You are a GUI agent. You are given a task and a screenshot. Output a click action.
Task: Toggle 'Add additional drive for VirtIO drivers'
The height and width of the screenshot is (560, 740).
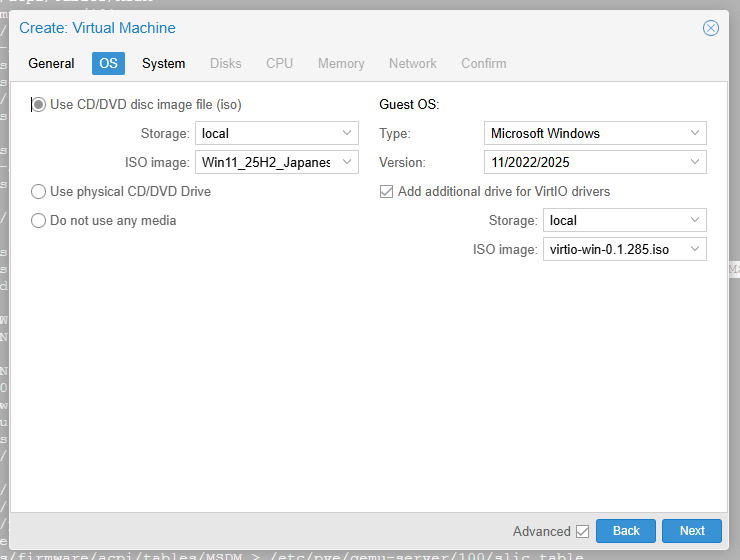coord(386,191)
